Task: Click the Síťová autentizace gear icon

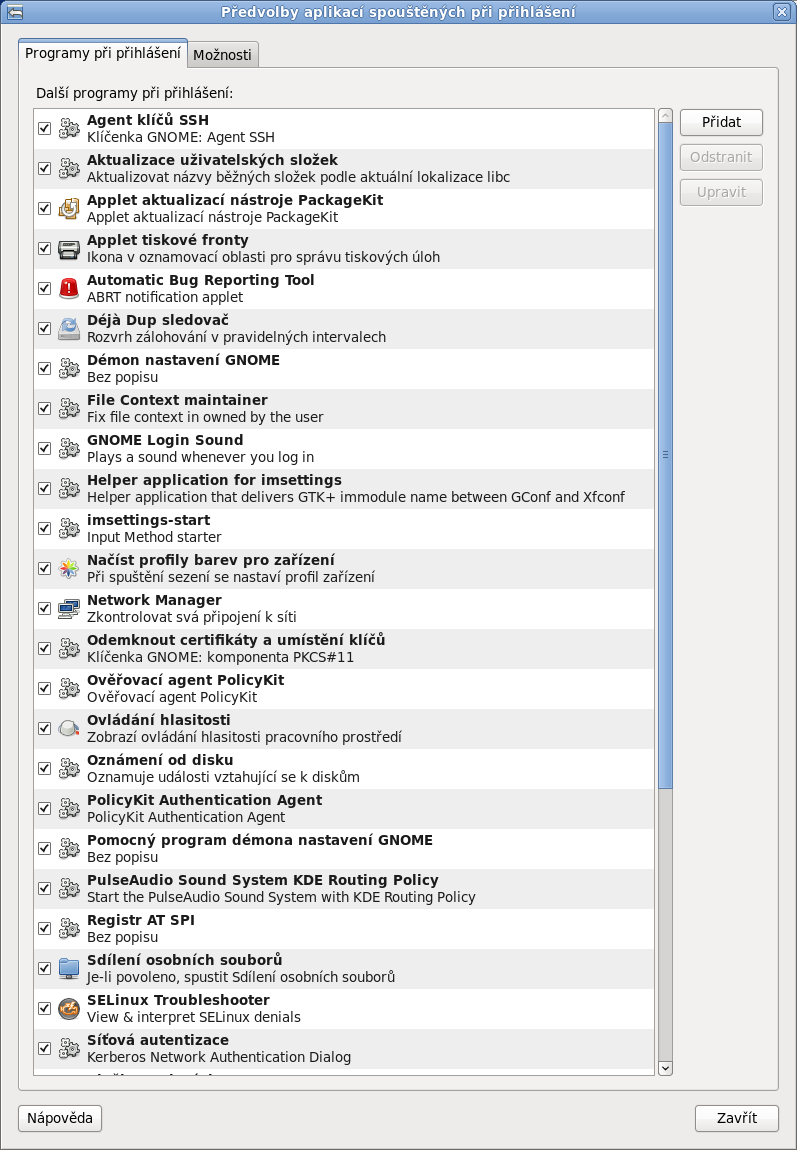Action: click(69, 1048)
